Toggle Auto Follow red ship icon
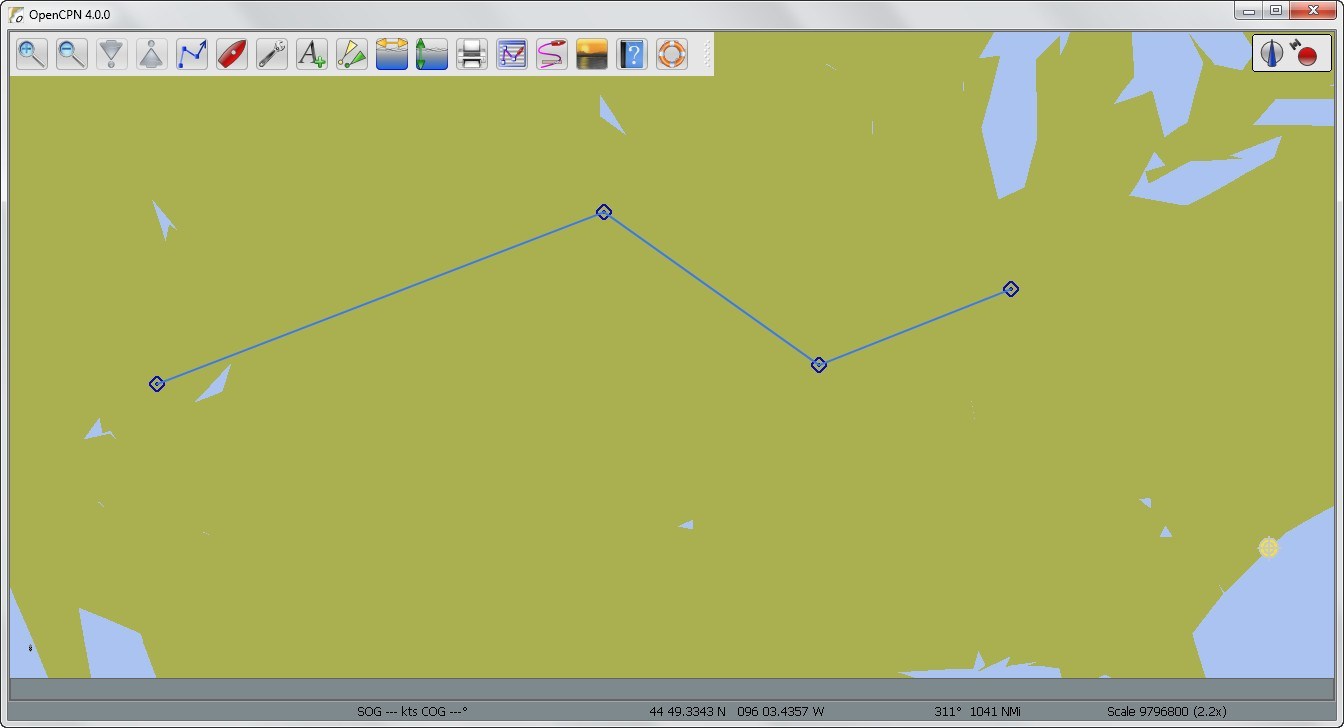 click(x=232, y=54)
